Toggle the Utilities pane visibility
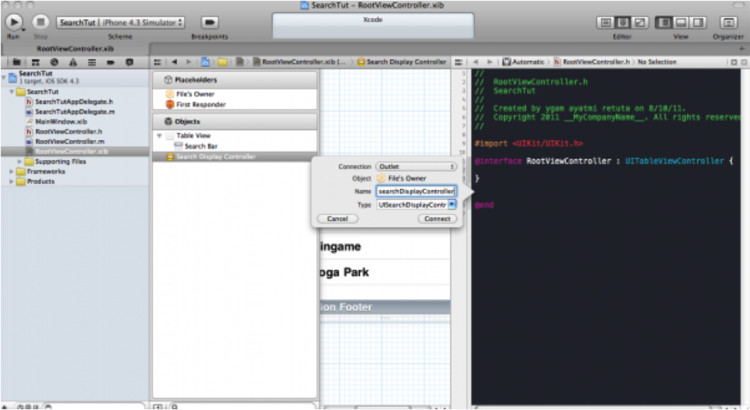The width and height of the screenshot is (750, 410). pyautogui.click(x=695, y=22)
